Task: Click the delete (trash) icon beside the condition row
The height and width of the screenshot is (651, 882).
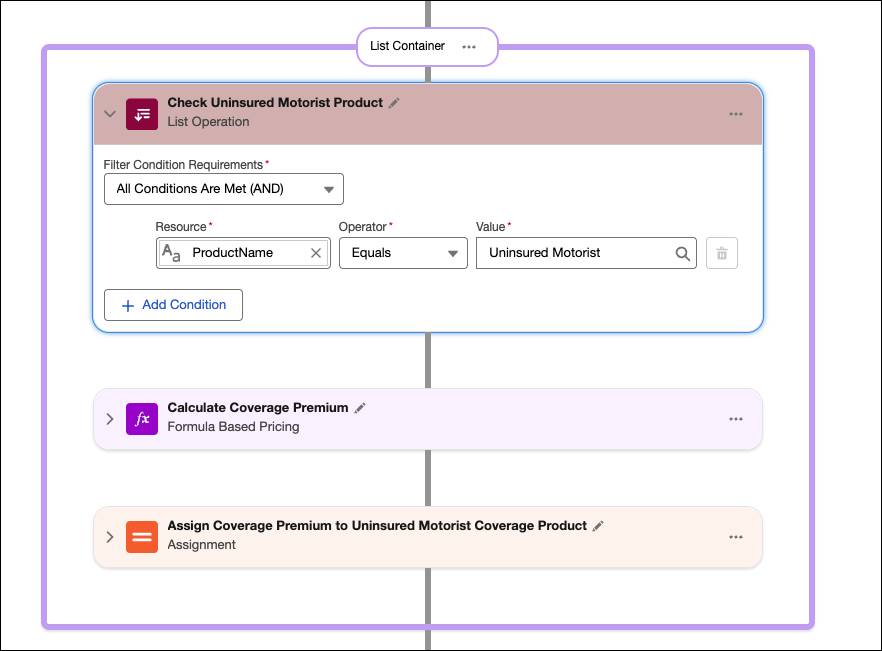Action: 722,253
